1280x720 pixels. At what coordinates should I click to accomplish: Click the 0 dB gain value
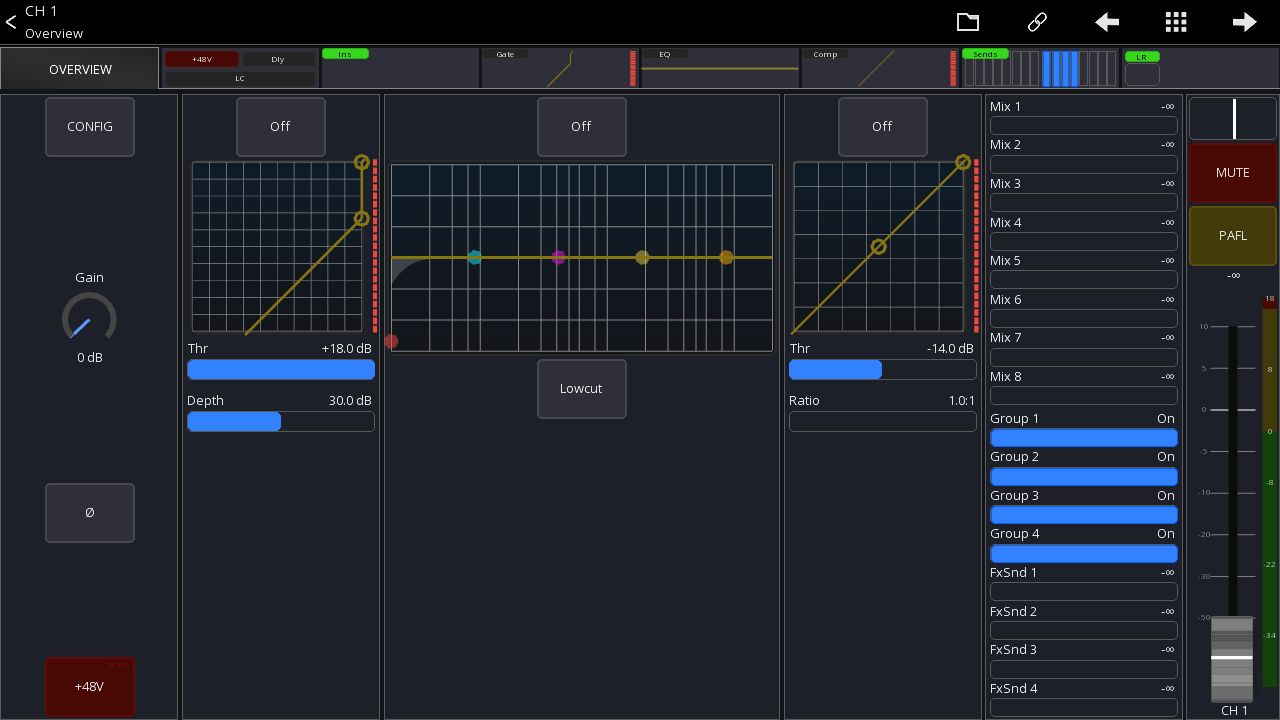point(89,357)
